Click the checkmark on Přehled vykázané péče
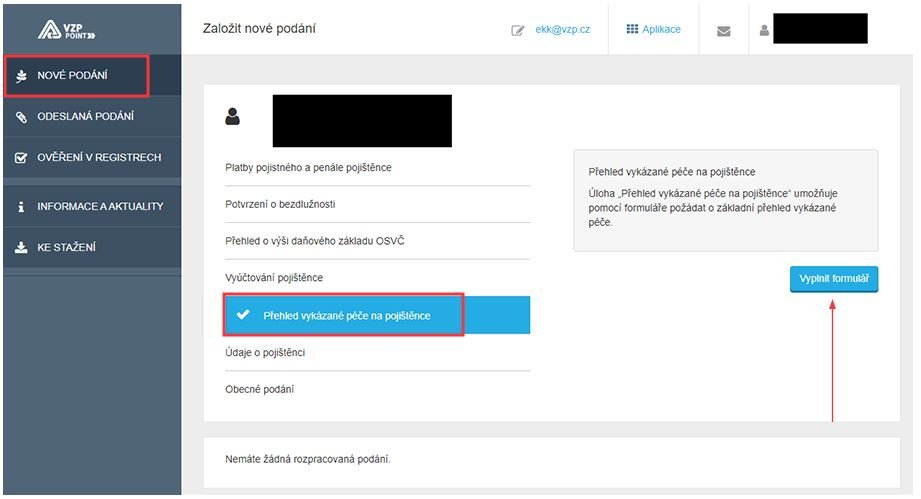Image resolution: width=921 pixels, height=499 pixels. click(242, 315)
